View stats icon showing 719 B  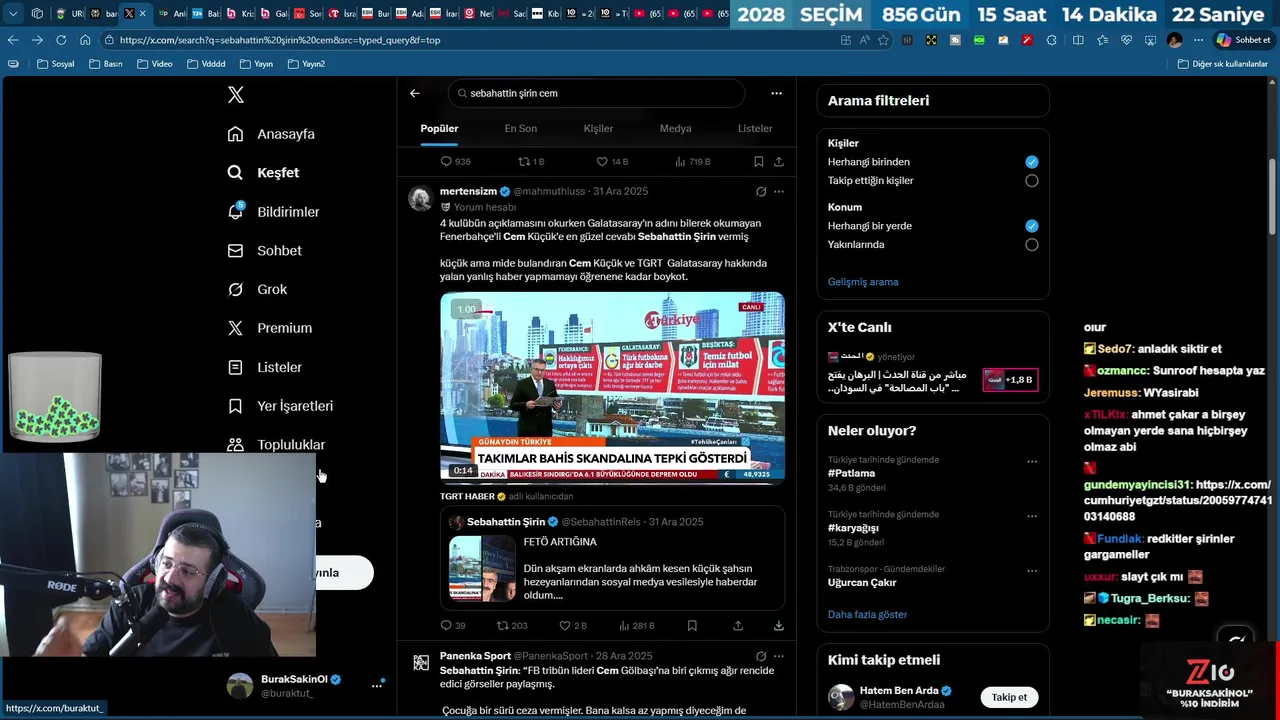pos(680,162)
